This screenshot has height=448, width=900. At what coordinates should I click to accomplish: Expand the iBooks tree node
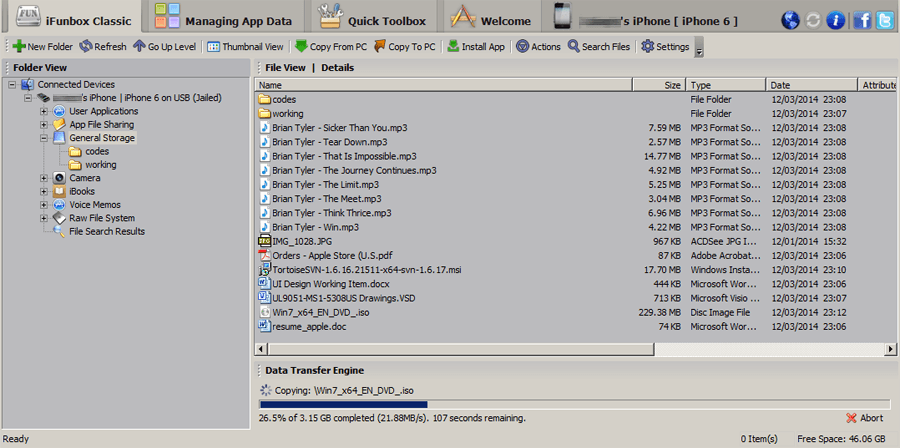(44, 192)
